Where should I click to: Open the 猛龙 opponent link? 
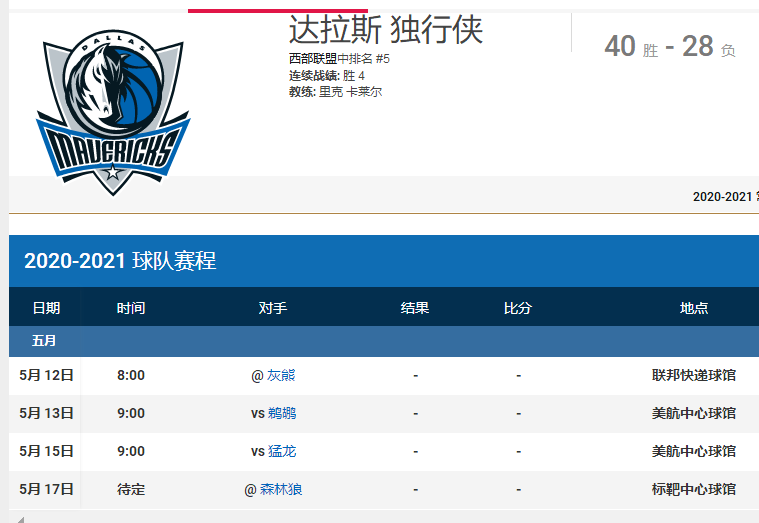click(281, 451)
